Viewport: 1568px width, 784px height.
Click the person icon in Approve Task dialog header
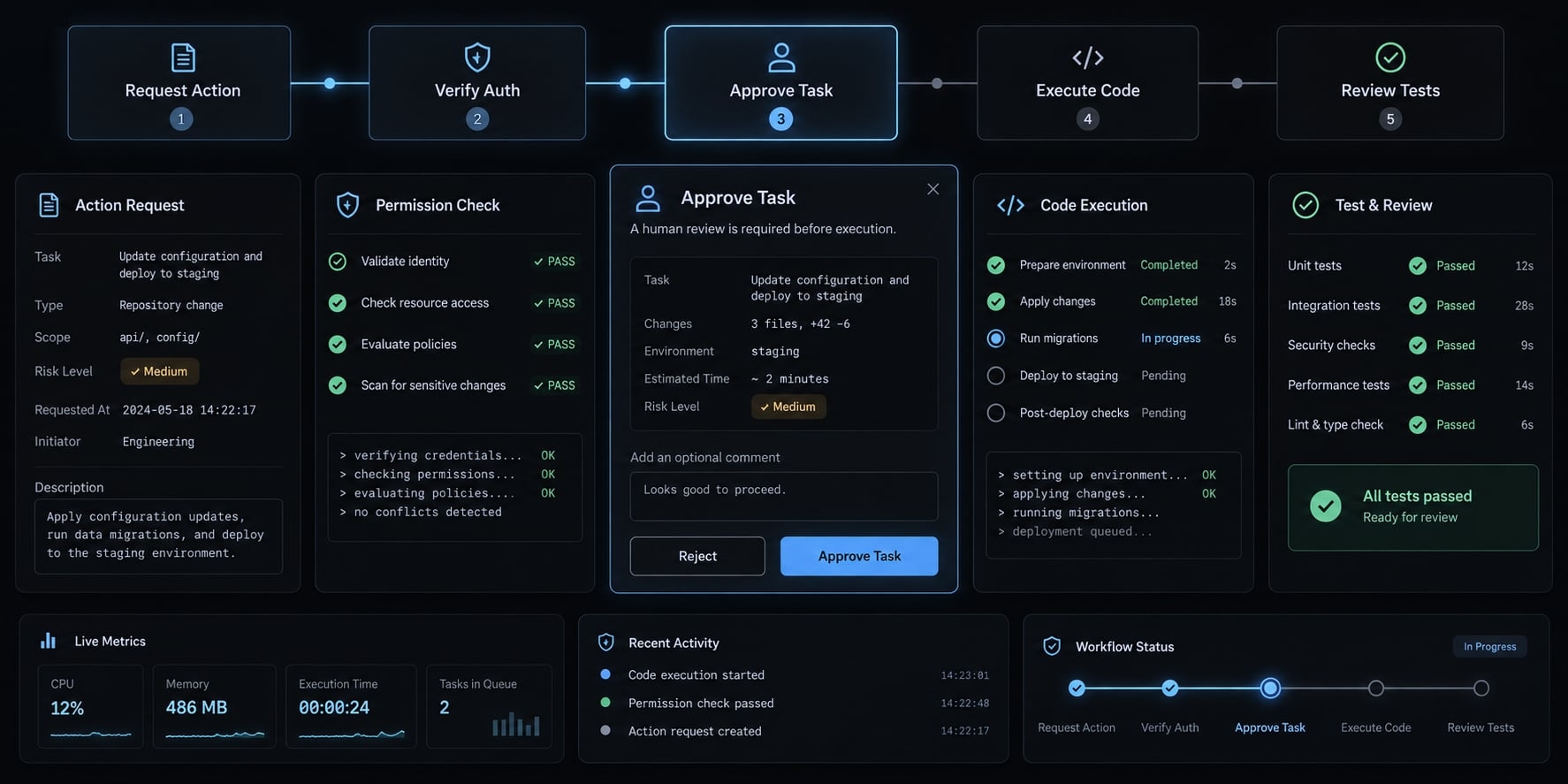point(648,198)
